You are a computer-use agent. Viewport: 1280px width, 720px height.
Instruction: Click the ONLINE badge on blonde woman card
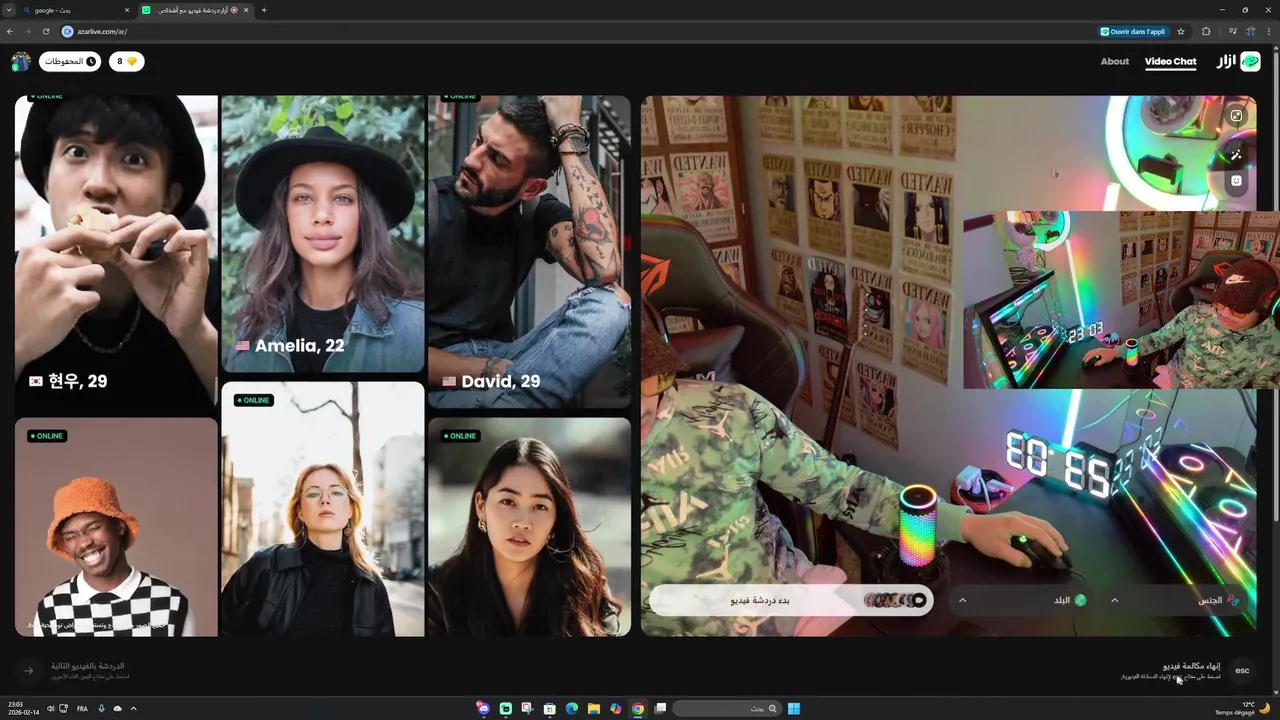click(x=254, y=400)
